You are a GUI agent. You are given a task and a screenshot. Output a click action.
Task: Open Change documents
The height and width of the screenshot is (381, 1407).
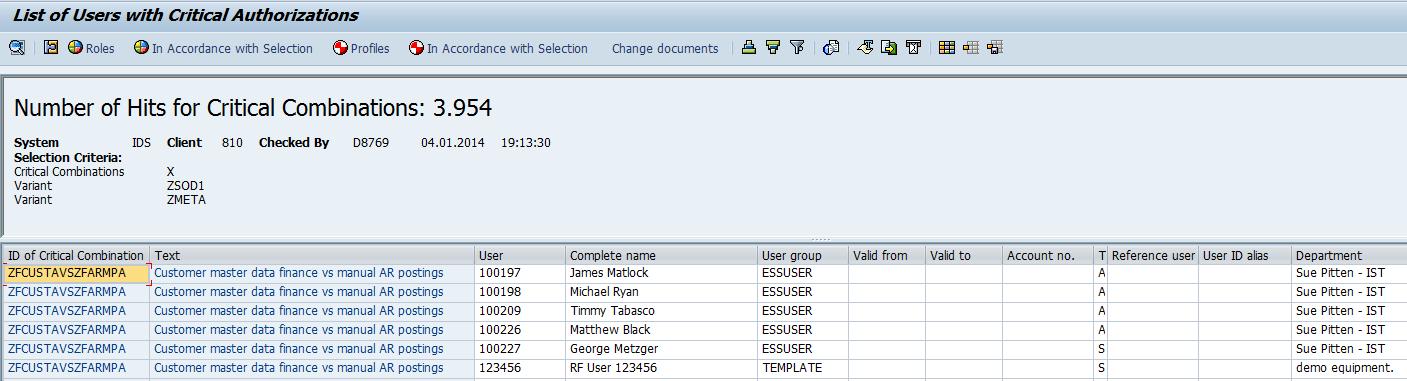point(665,48)
